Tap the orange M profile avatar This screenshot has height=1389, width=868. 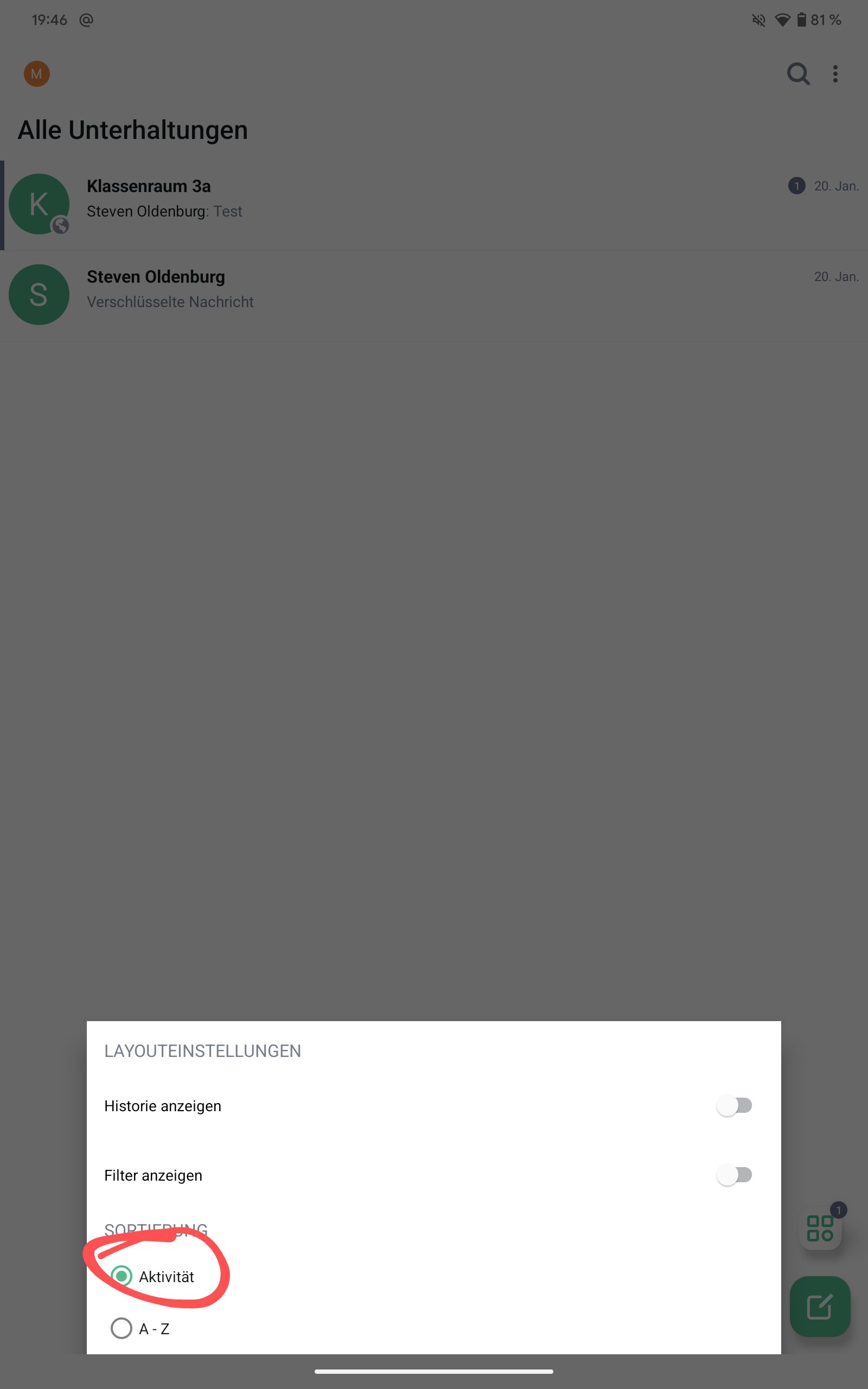coord(37,74)
